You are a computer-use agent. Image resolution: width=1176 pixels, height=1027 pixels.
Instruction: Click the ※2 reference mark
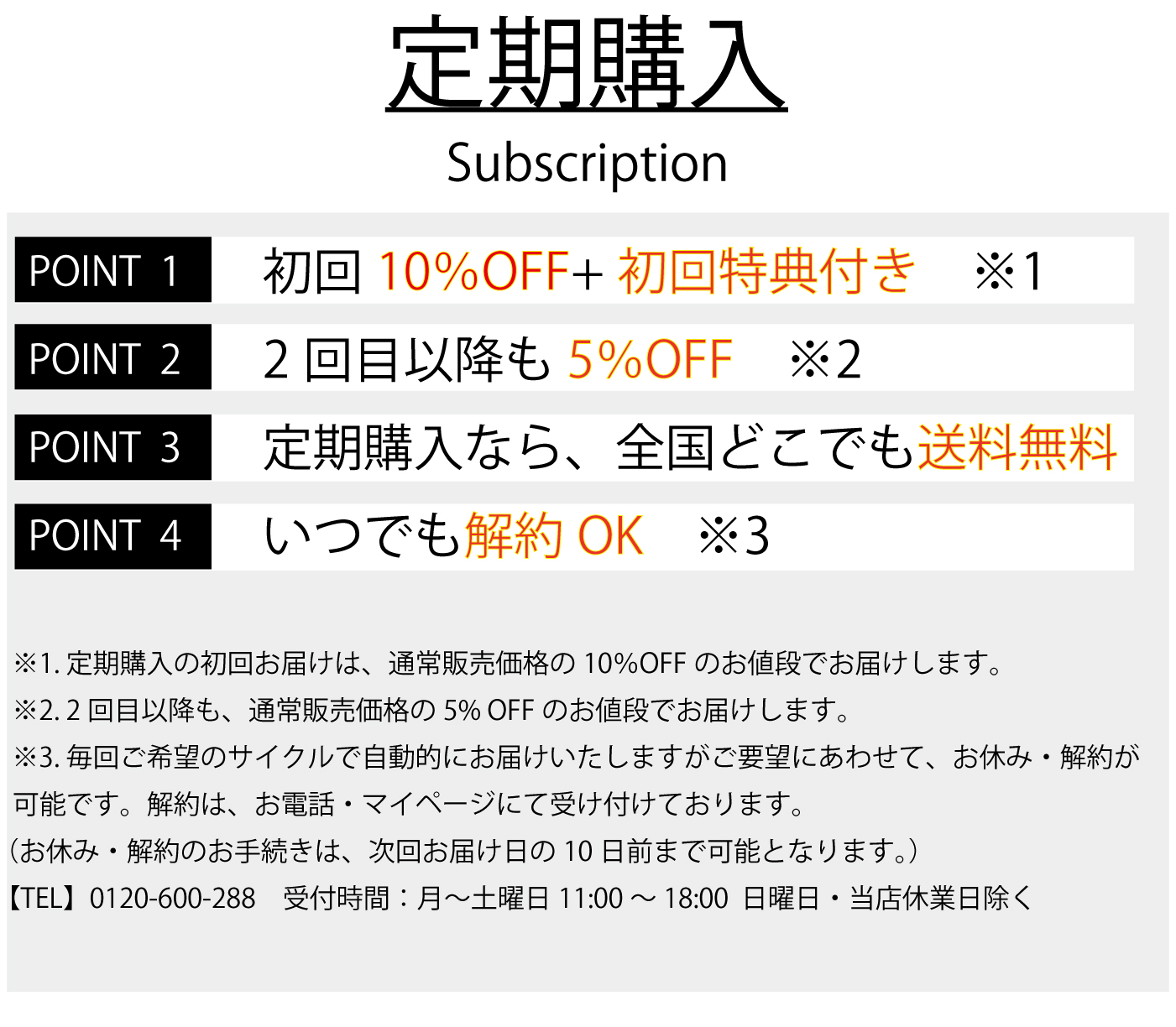(826, 360)
